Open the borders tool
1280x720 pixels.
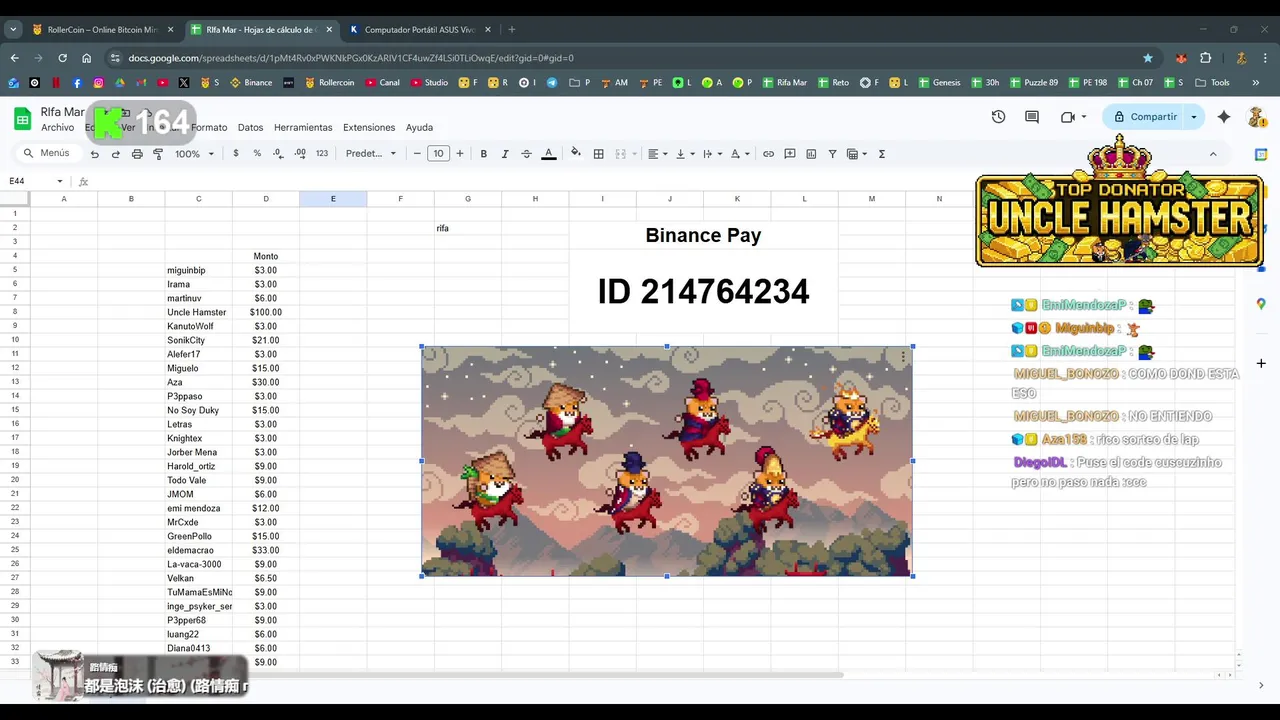point(598,154)
